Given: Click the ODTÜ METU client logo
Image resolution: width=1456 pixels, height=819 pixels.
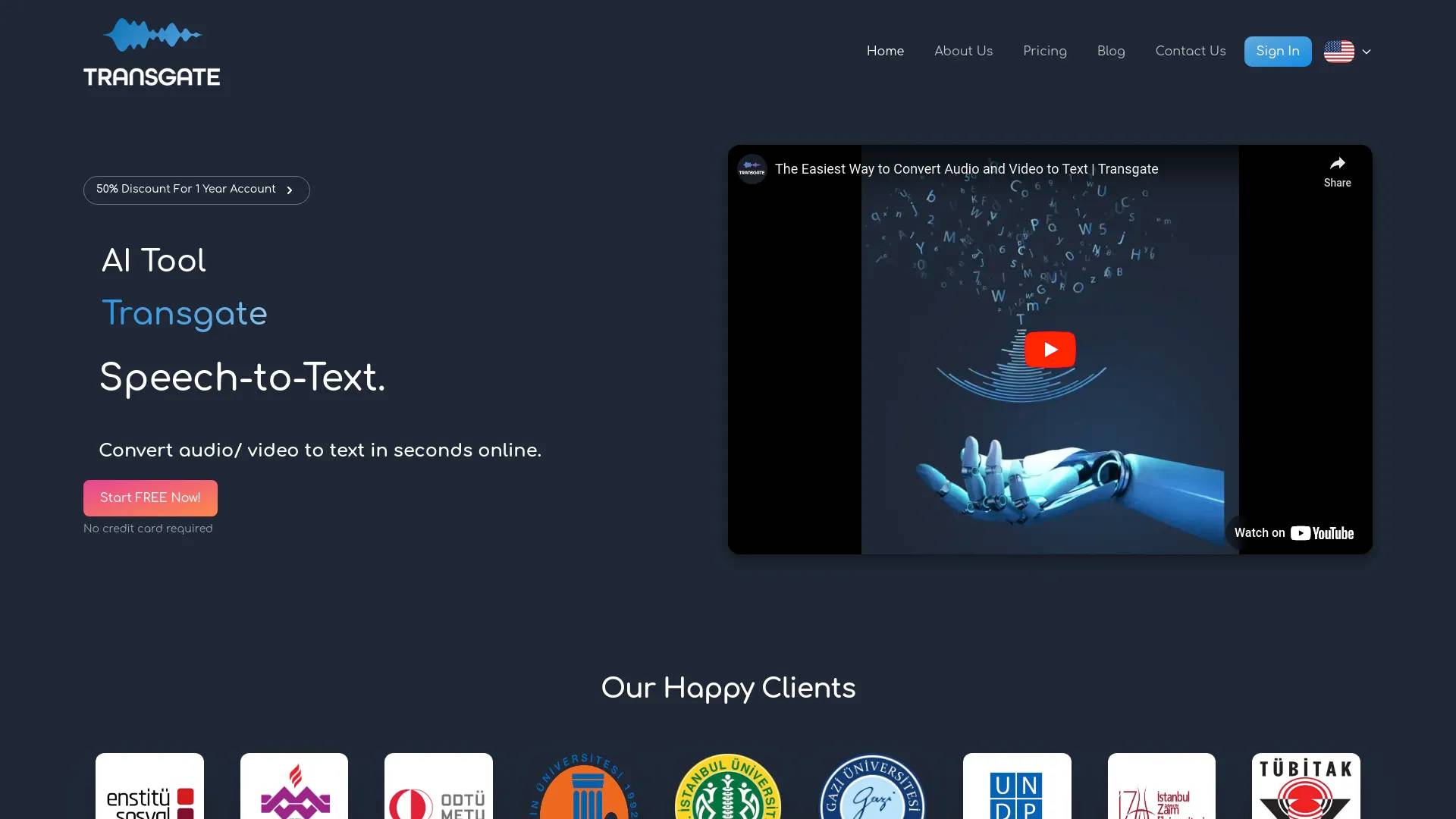Looking at the screenshot, I should click(x=438, y=786).
